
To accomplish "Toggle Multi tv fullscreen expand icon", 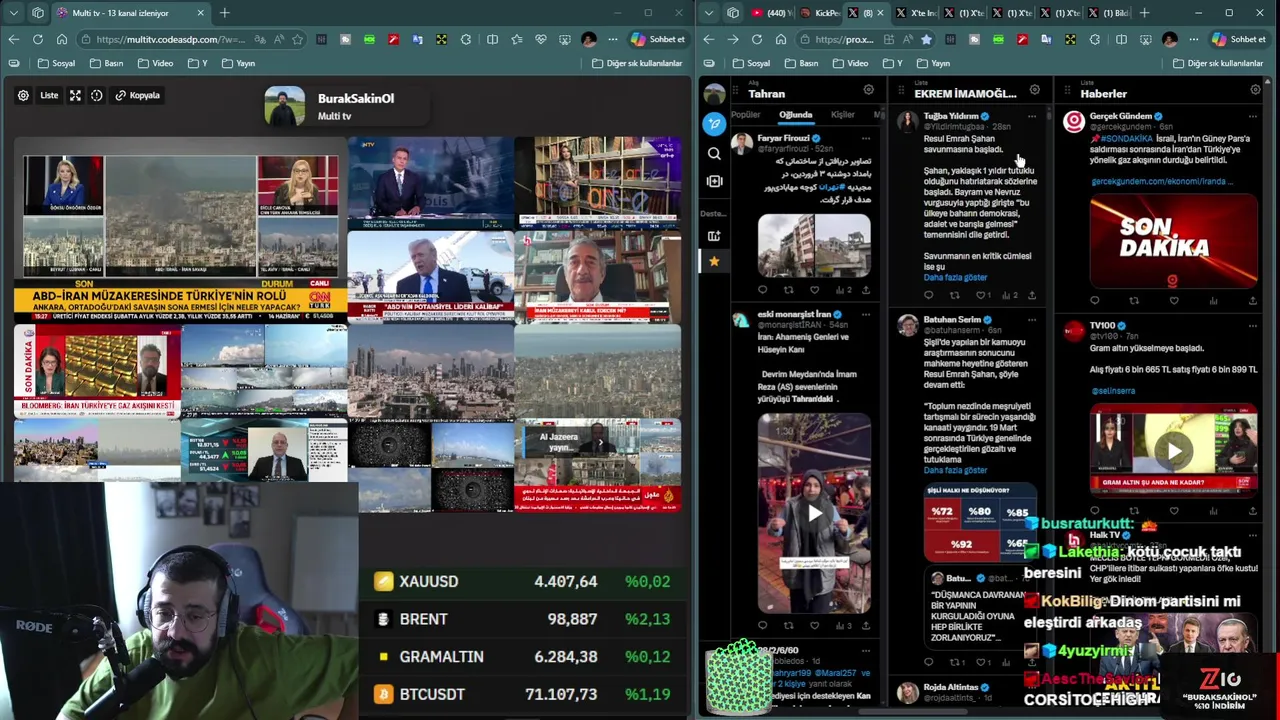I will pyautogui.click(x=75, y=95).
